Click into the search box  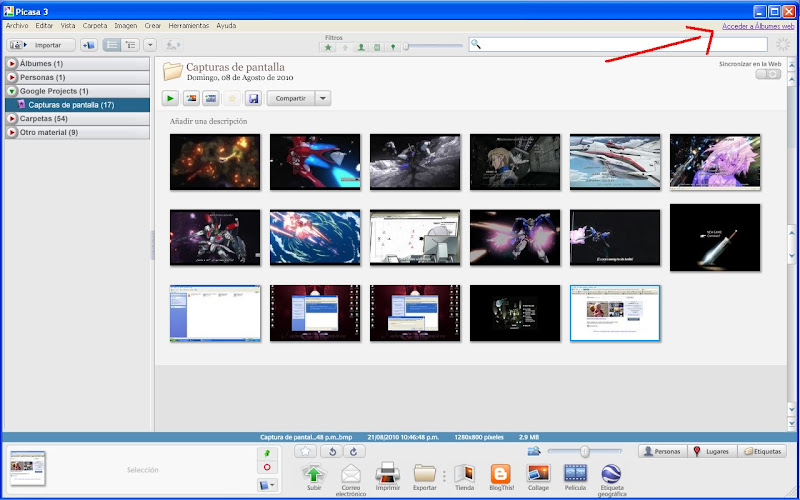(x=618, y=44)
